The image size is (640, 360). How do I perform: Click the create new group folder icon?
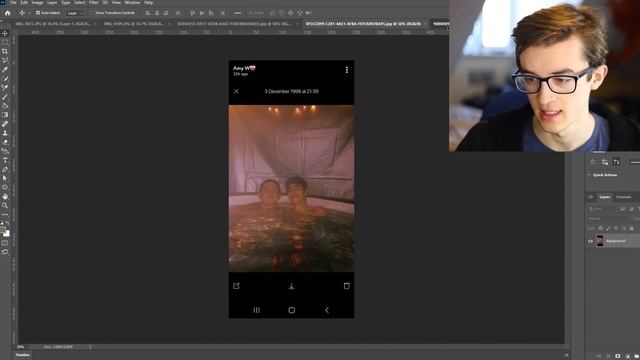tap(637, 356)
